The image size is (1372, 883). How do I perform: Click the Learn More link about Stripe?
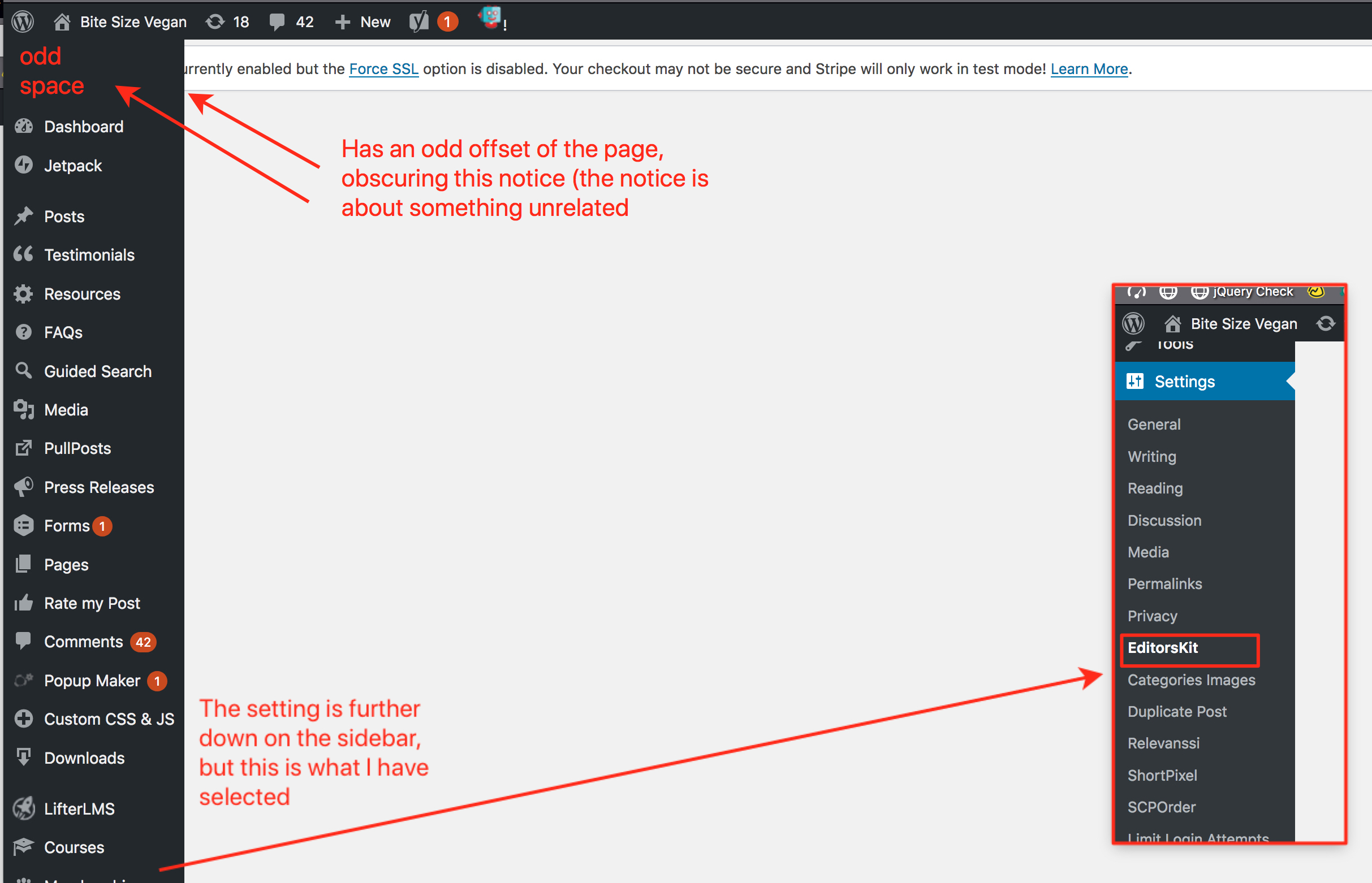(x=1089, y=68)
